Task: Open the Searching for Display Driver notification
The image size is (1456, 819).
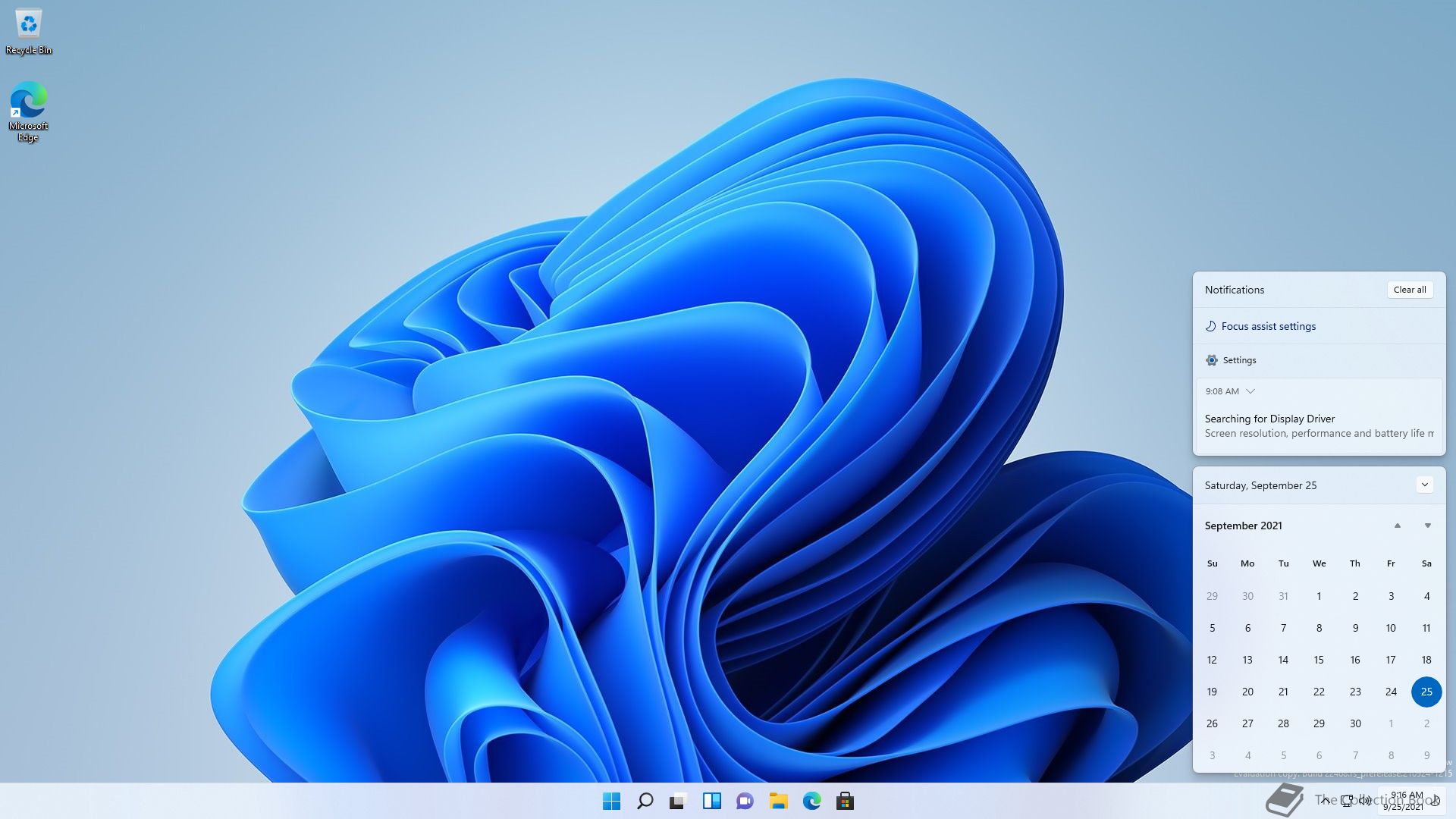Action: 1318,425
